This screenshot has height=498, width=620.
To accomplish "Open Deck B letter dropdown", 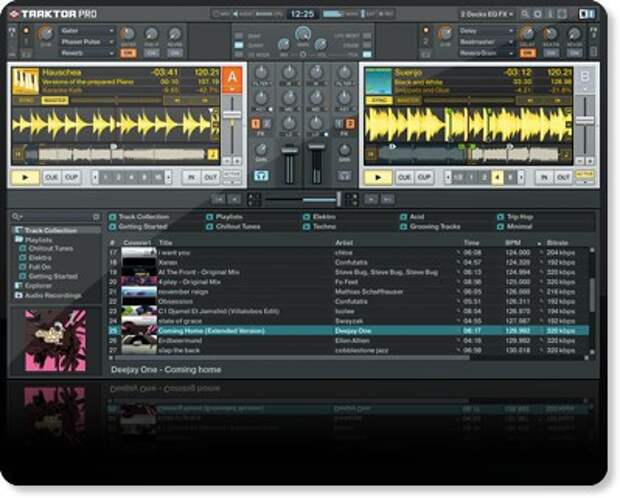I will coord(584,89).
